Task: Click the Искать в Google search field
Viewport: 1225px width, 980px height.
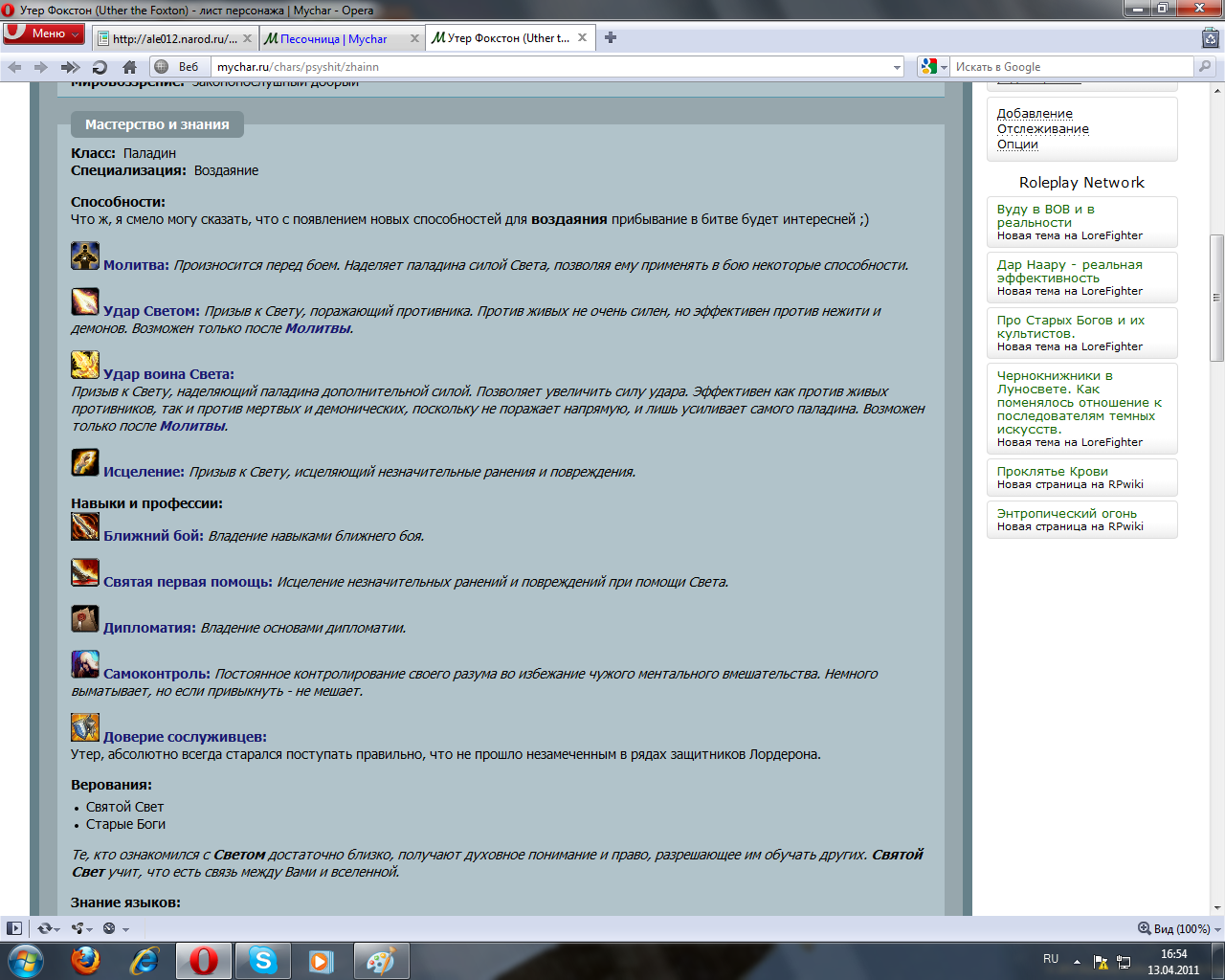Action: 1073,67
